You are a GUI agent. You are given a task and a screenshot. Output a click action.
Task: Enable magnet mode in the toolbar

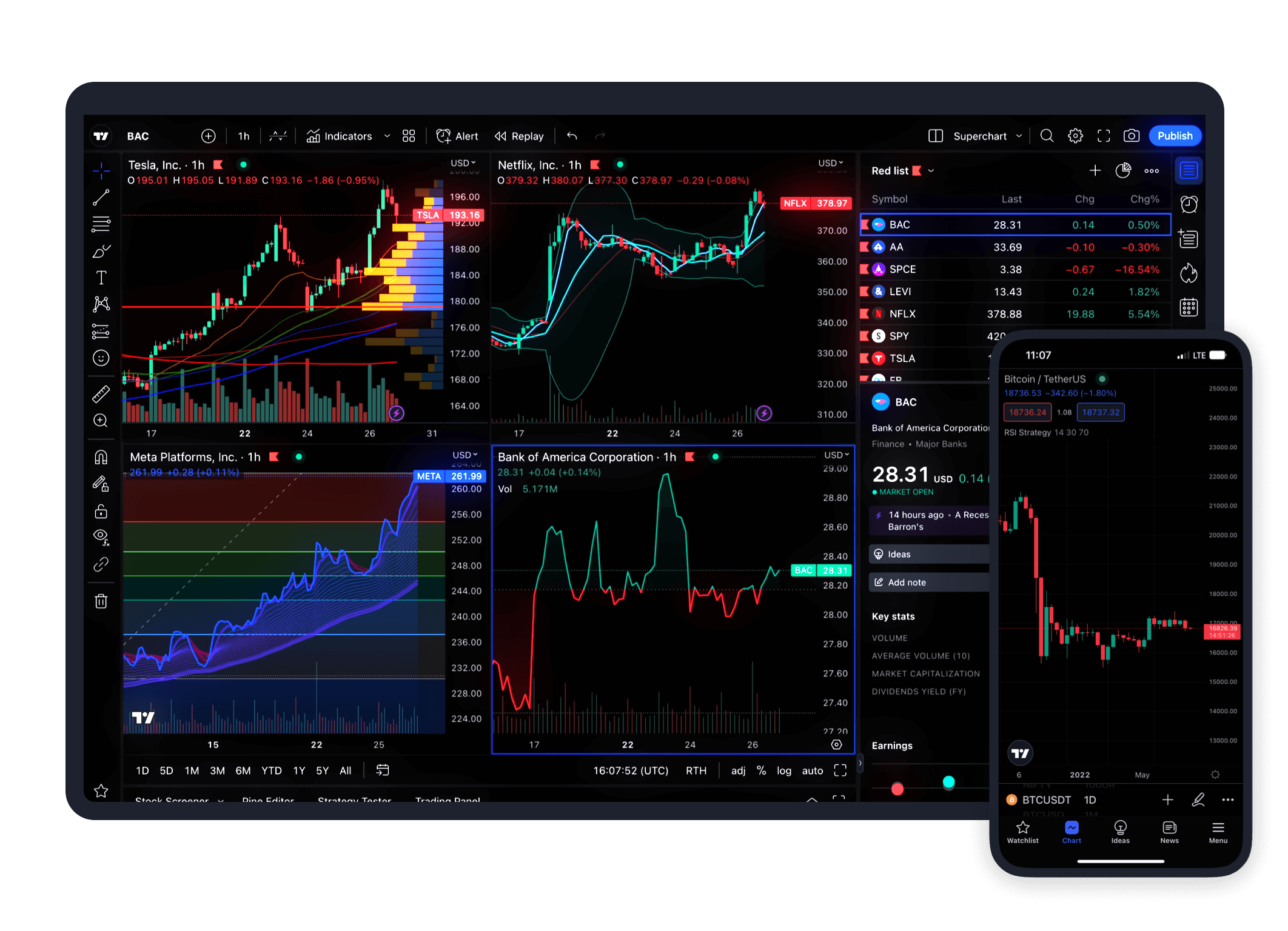(x=101, y=456)
